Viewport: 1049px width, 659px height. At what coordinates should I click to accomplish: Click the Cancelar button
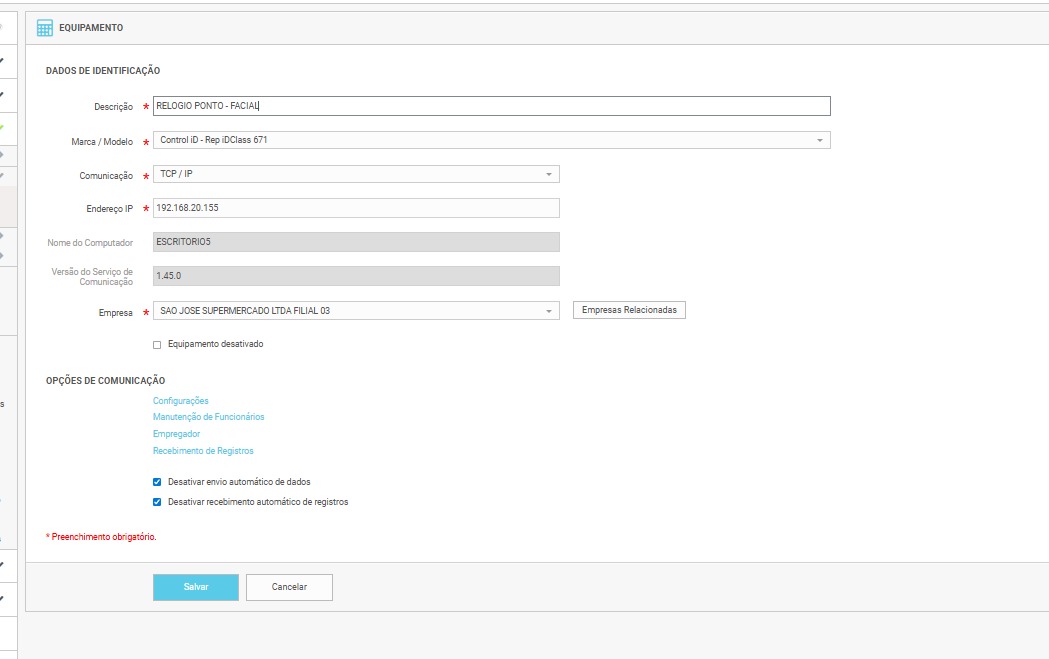tap(289, 587)
